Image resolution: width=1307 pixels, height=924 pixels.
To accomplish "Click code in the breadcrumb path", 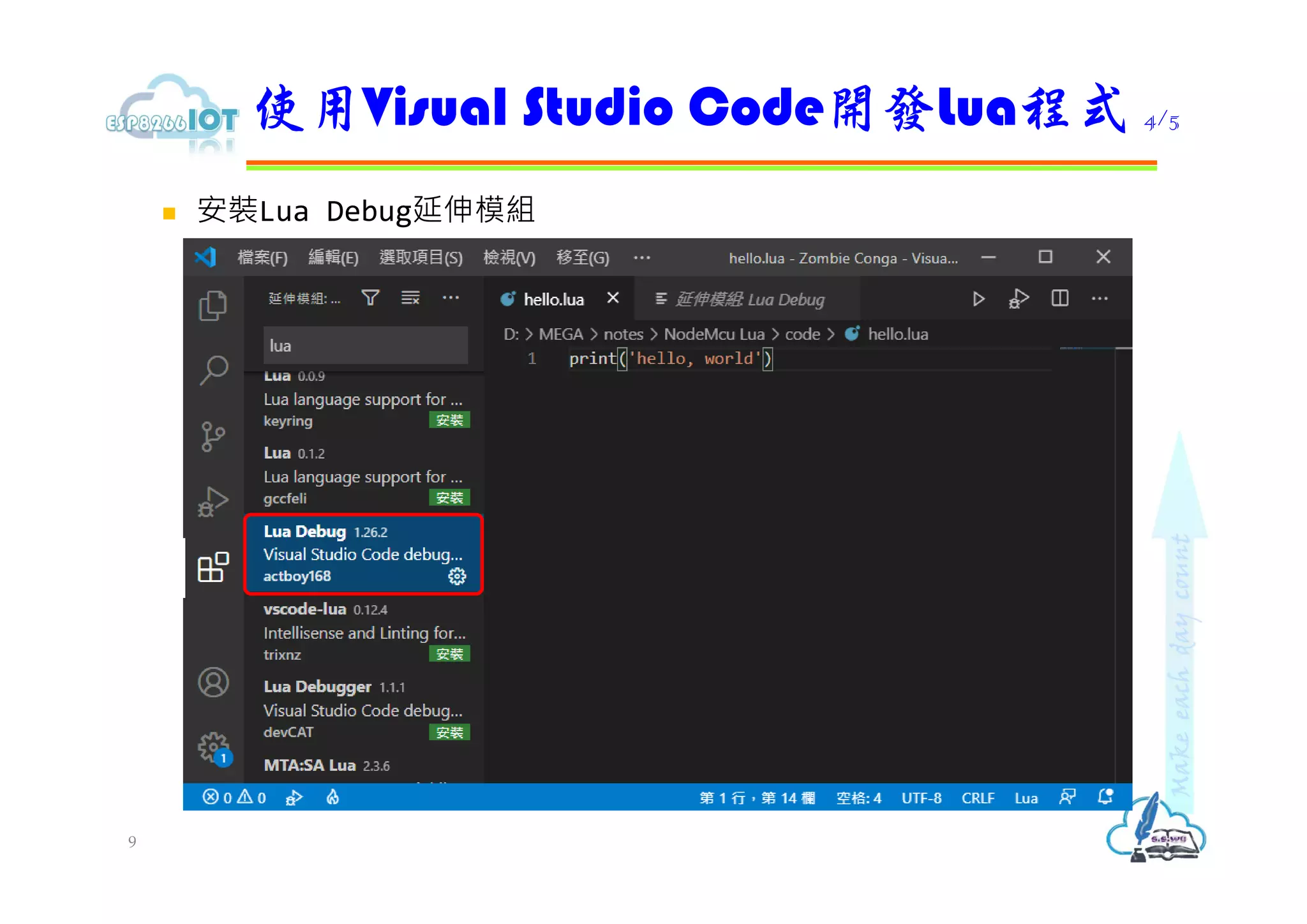I will pyautogui.click(x=802, y=334).
